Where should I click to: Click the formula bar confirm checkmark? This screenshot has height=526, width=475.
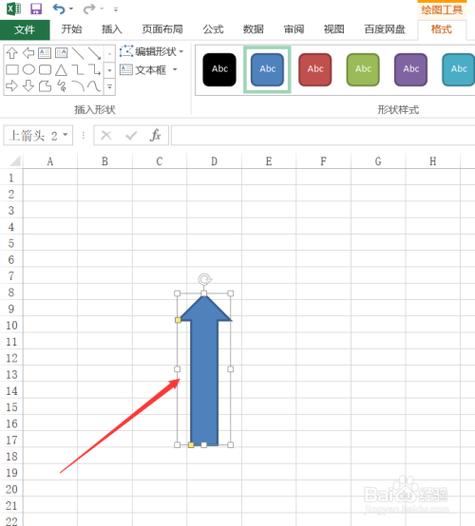coord(131,136)
